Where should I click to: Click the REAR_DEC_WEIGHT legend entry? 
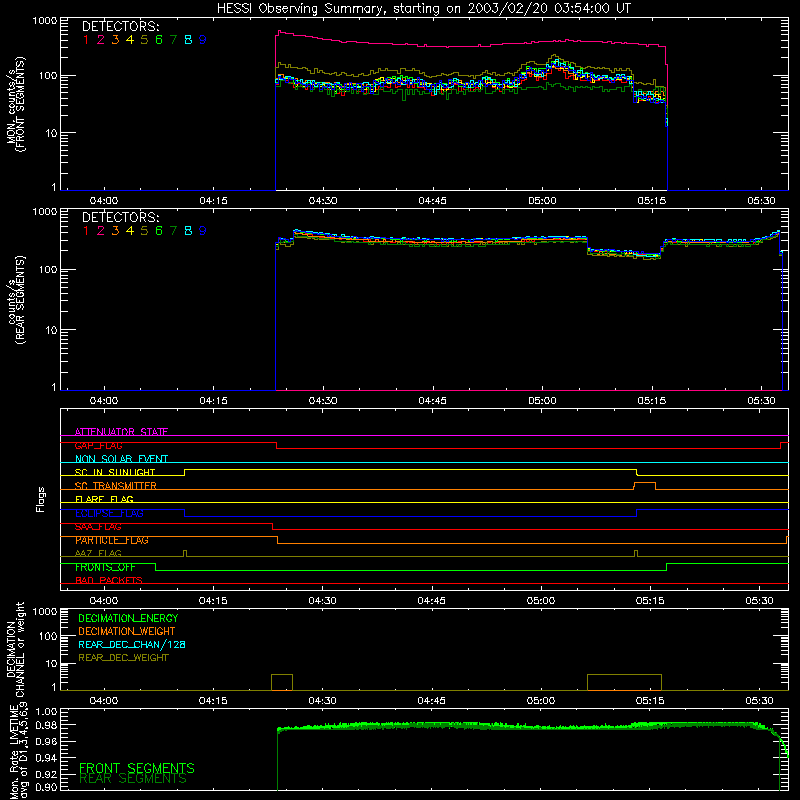pyautogui.click(x=123, y=658)
